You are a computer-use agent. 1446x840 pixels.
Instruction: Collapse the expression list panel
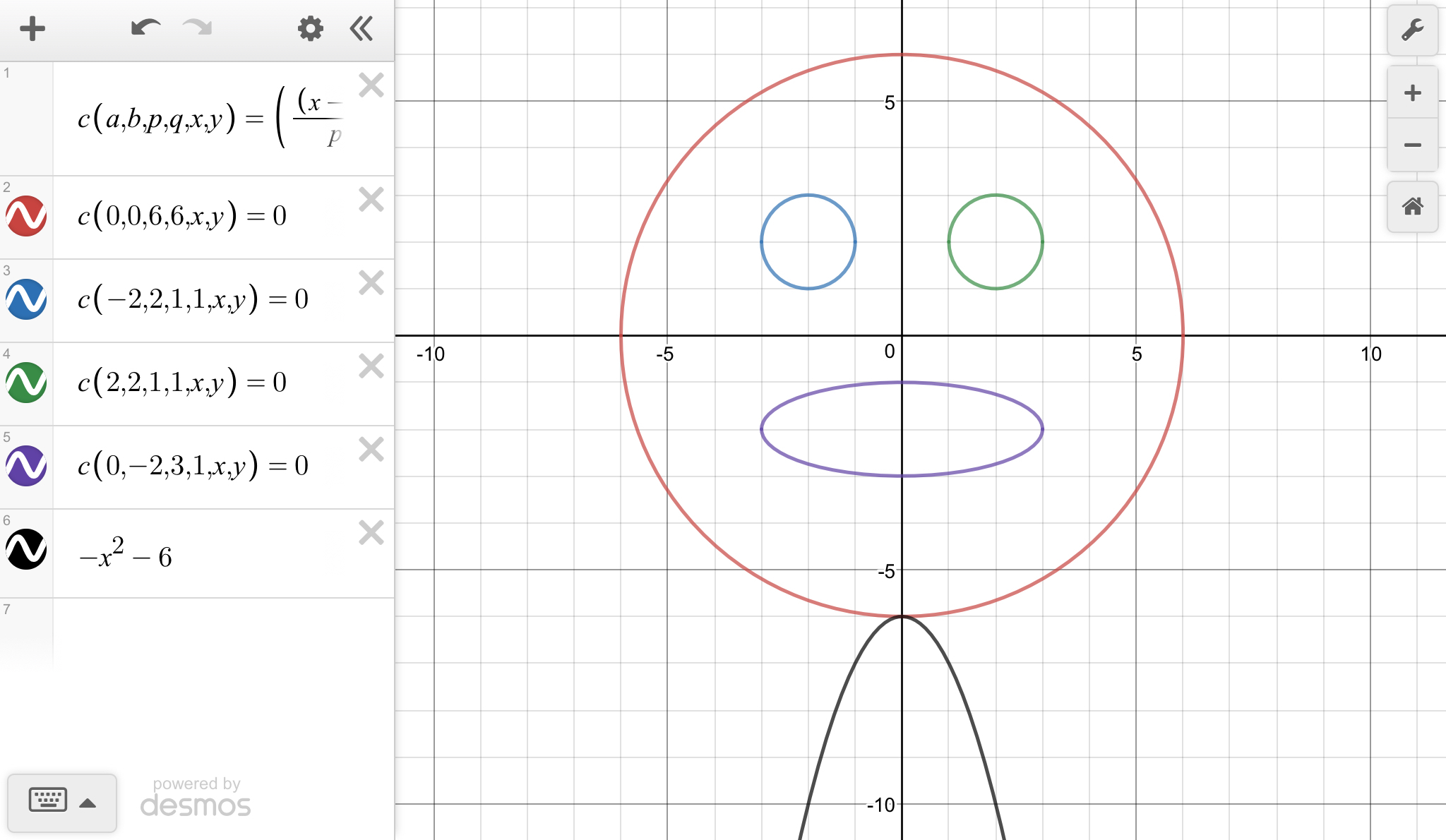click(361, 29)
